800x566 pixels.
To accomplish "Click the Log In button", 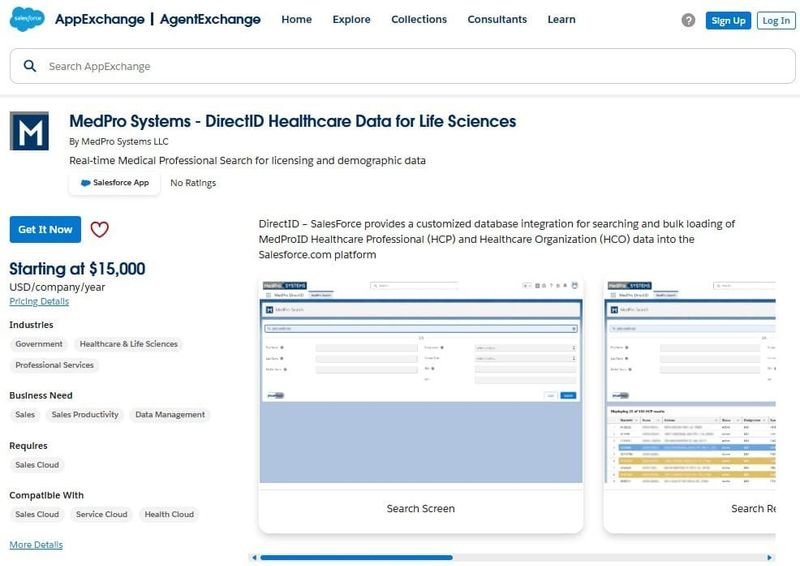I will click(x=776, y=20).
